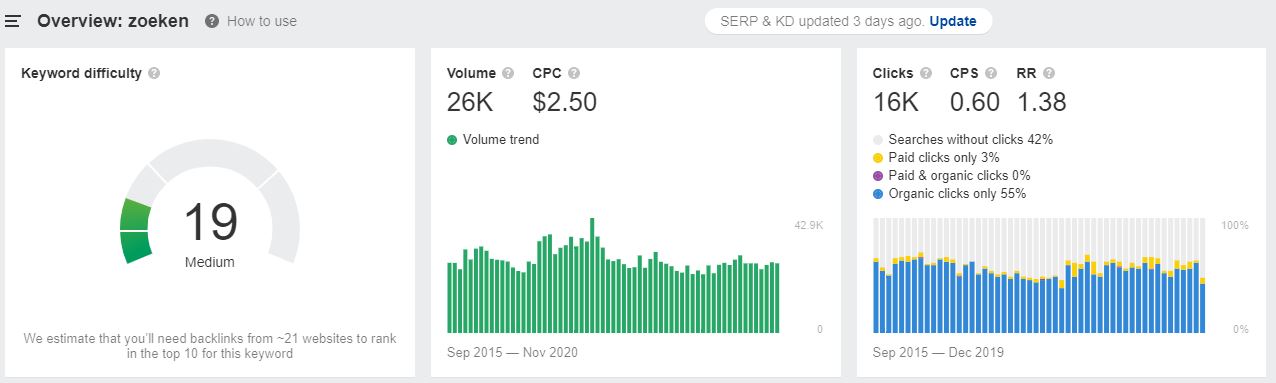This screenshot has width=1276, height=383.
Task: Click the Medium difficulty label
Action: point(210,262)
